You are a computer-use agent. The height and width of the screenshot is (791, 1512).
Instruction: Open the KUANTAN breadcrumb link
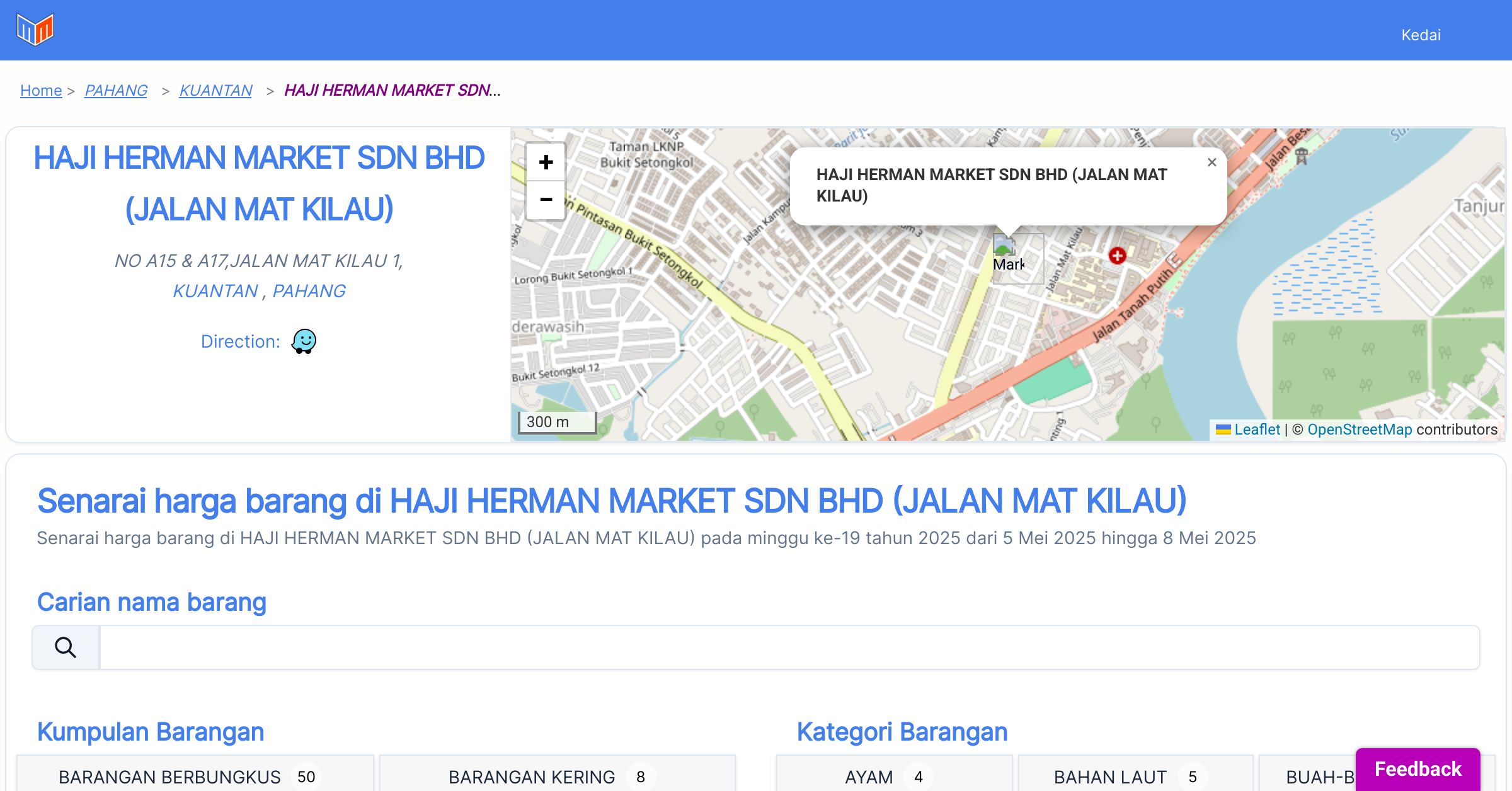pyautogui.click(x=215, y=91)
